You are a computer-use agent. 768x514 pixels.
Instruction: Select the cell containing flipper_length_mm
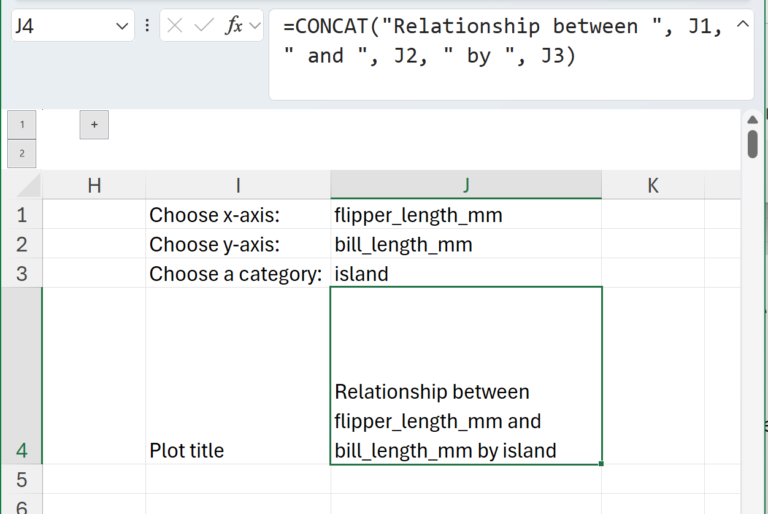tap(465, 215)
